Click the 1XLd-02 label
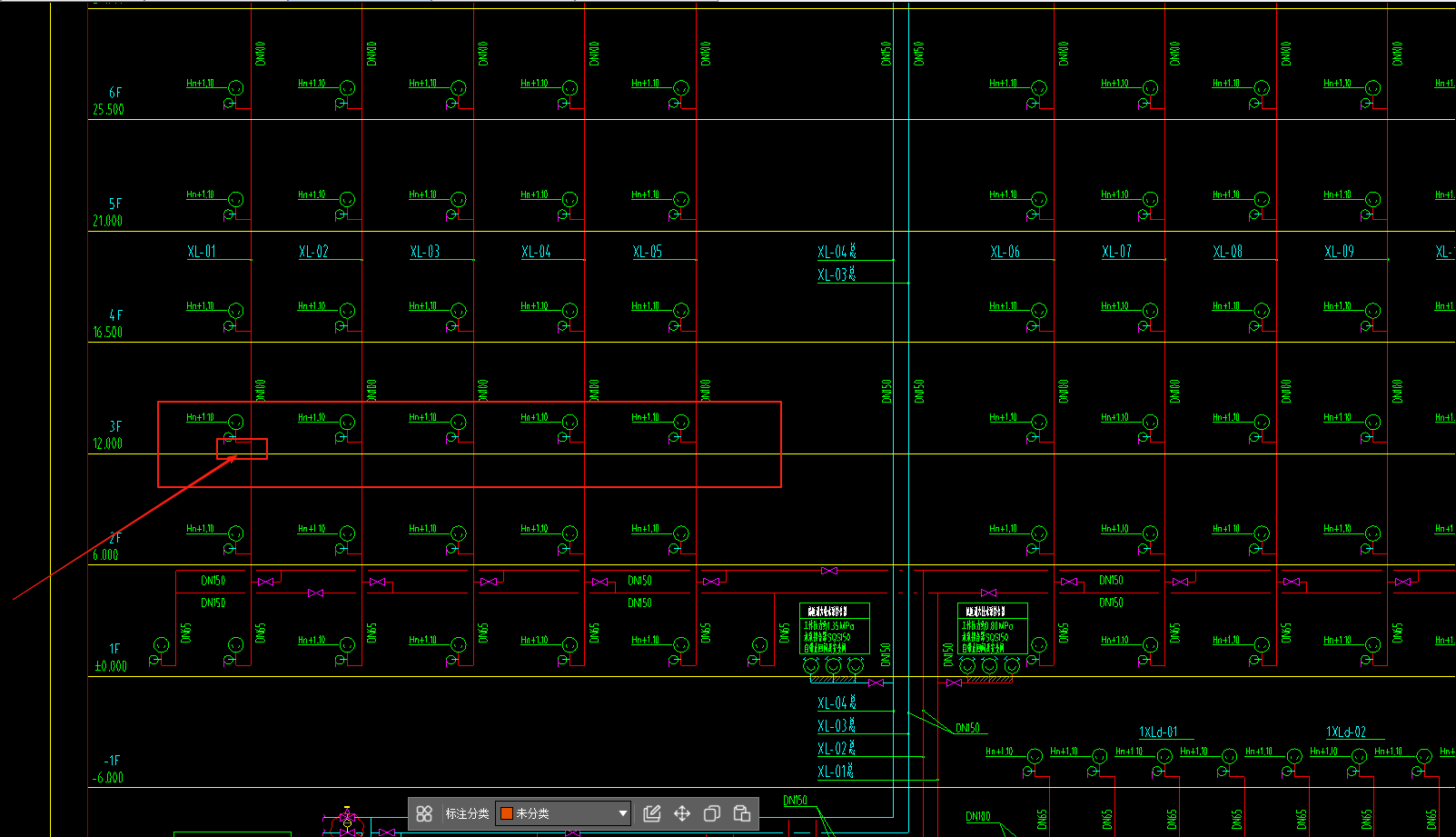The width and height of the screenshot is (1456, 837). pyautogui.click(x=1346, y=732)
